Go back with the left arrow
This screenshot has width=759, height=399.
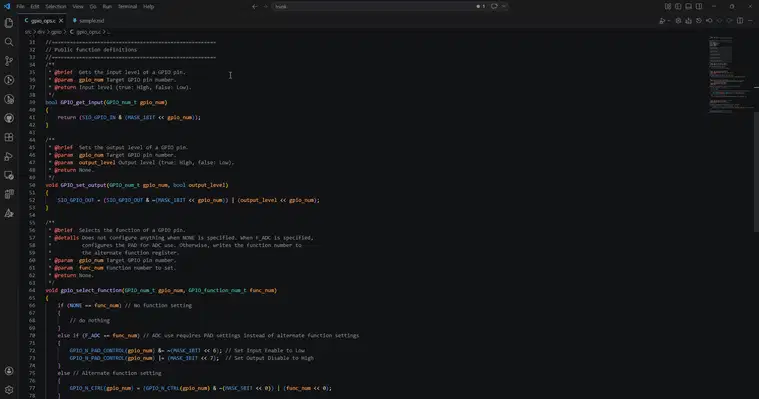click(255, 6)
